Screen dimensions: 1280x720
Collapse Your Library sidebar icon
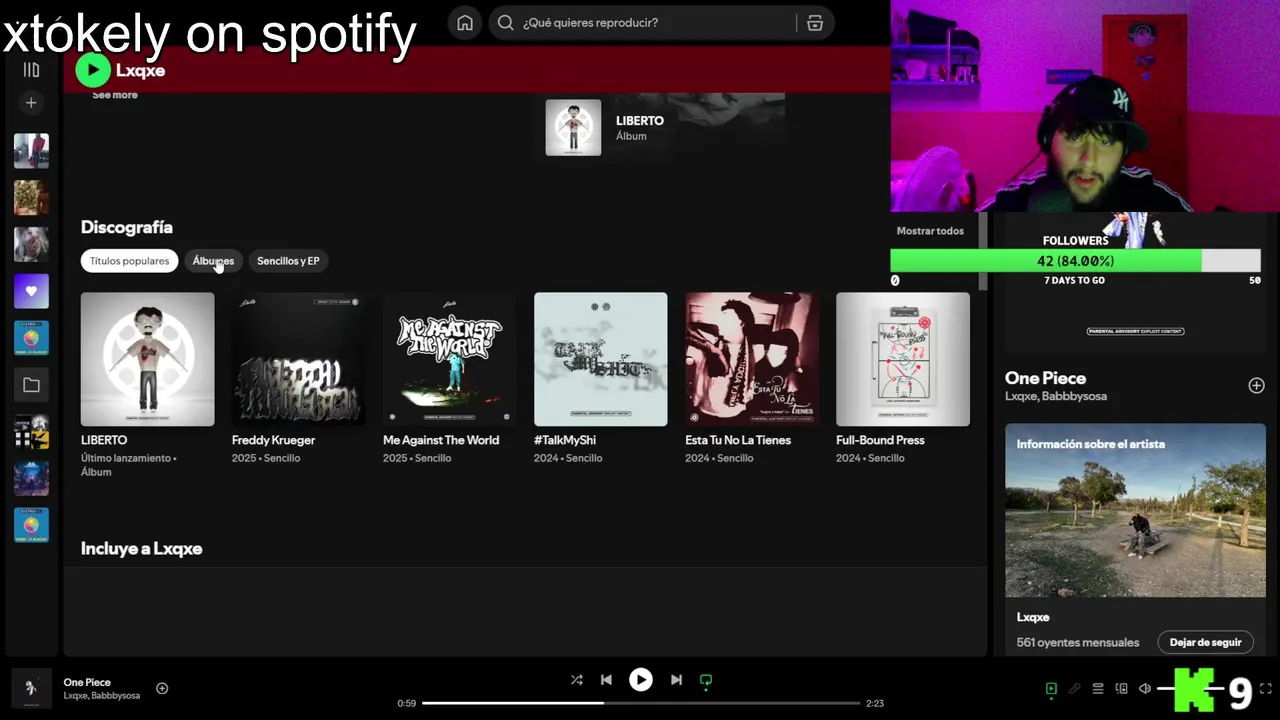click(31, 70)
